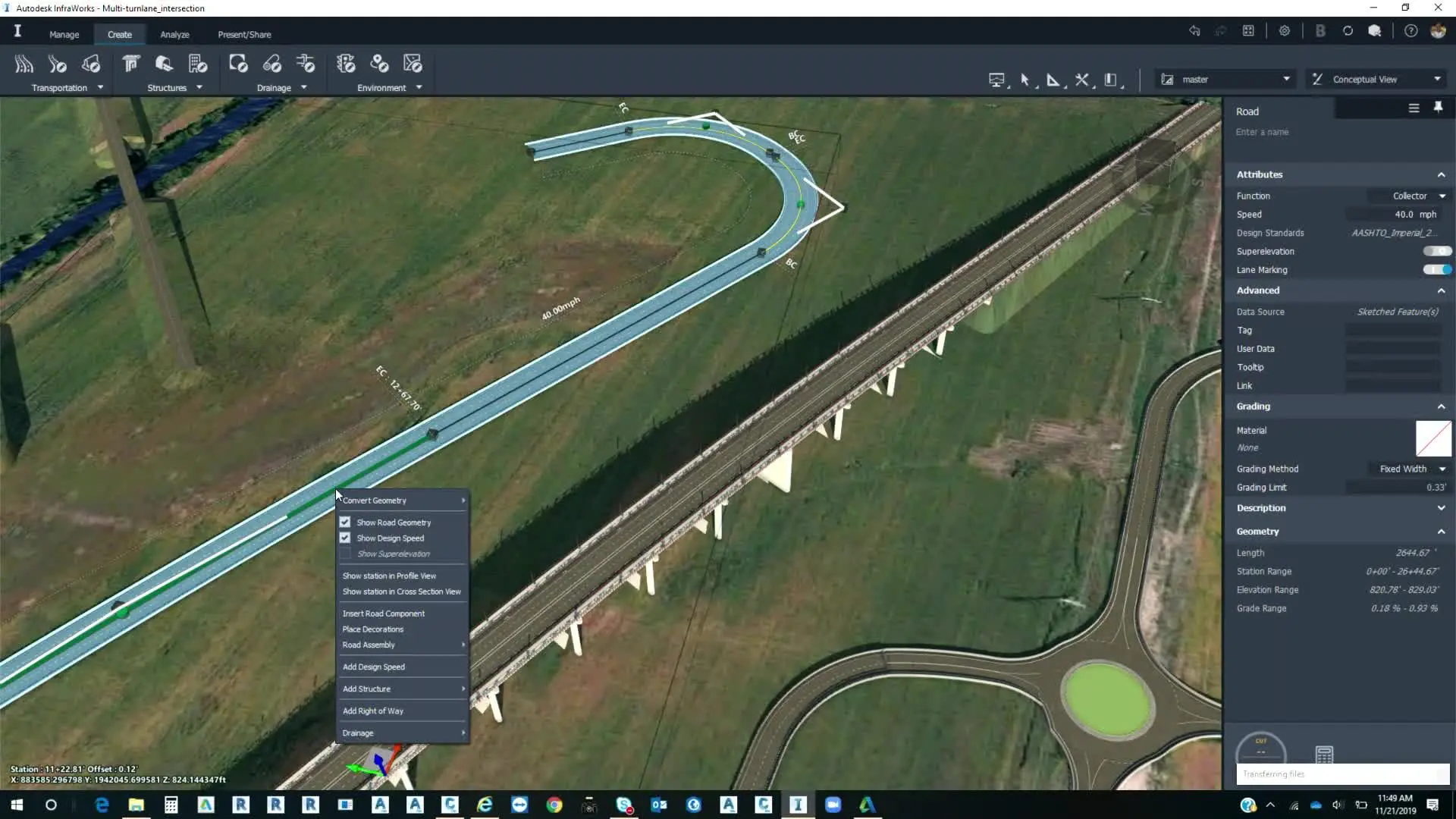Select the third Transportation tool icon
Viewport: 1456px width, 819px height.
pyautogui.click(x=91, y=64)
